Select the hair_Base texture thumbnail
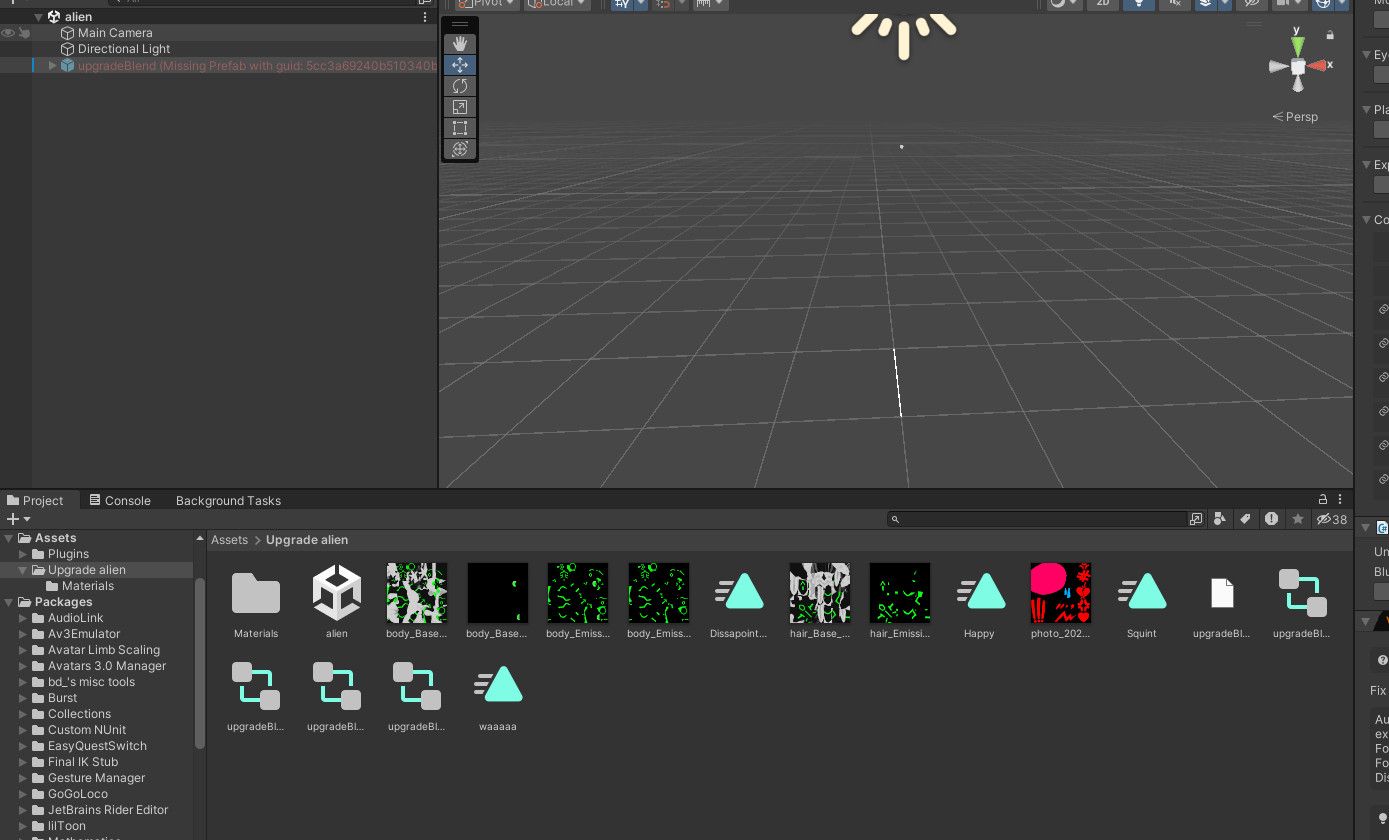Viewport: 1389px width, 840px height. click(x=820, y=592)
